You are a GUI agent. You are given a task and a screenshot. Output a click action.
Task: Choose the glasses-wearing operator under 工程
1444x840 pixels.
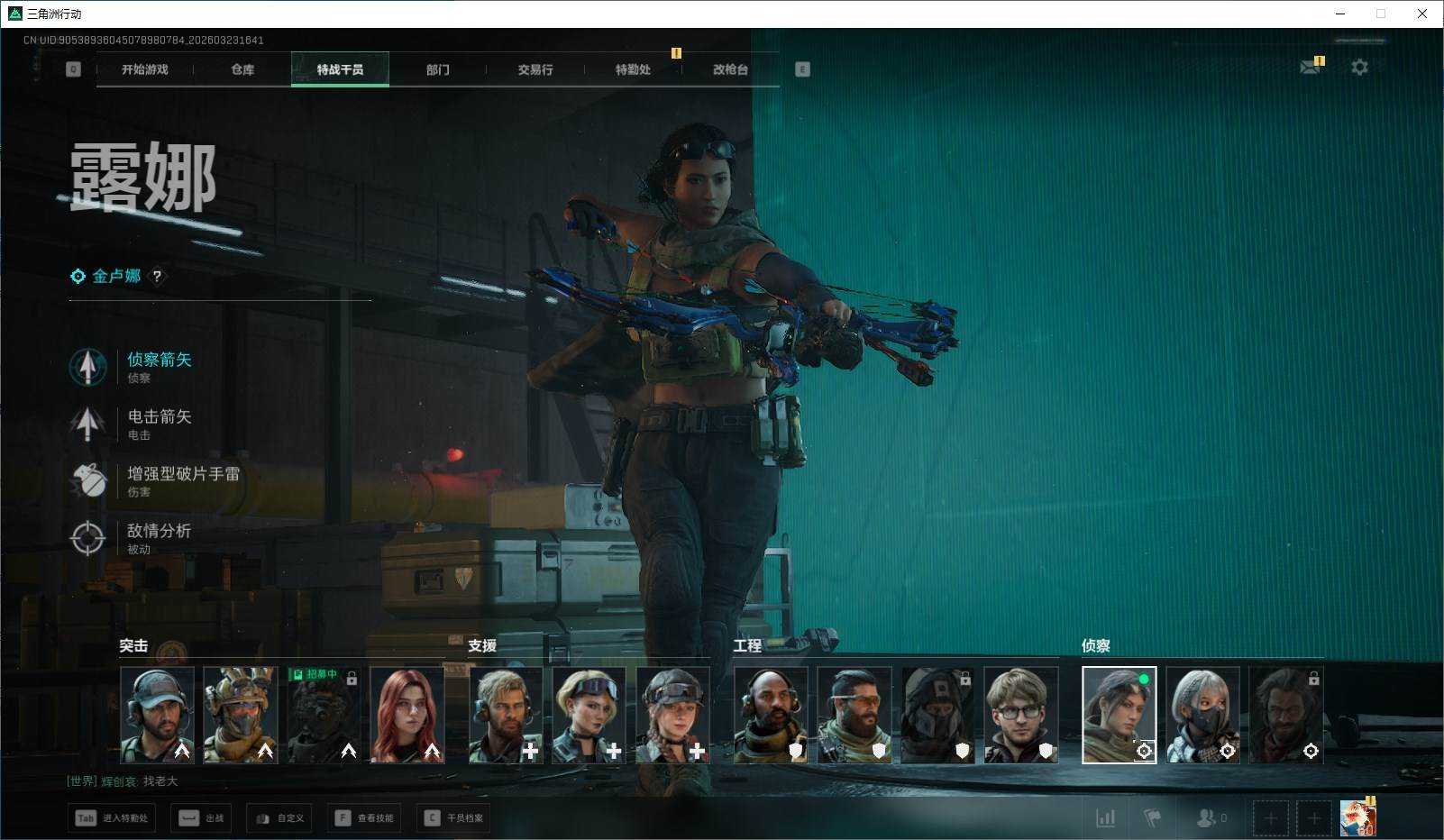coord(1020,715)
